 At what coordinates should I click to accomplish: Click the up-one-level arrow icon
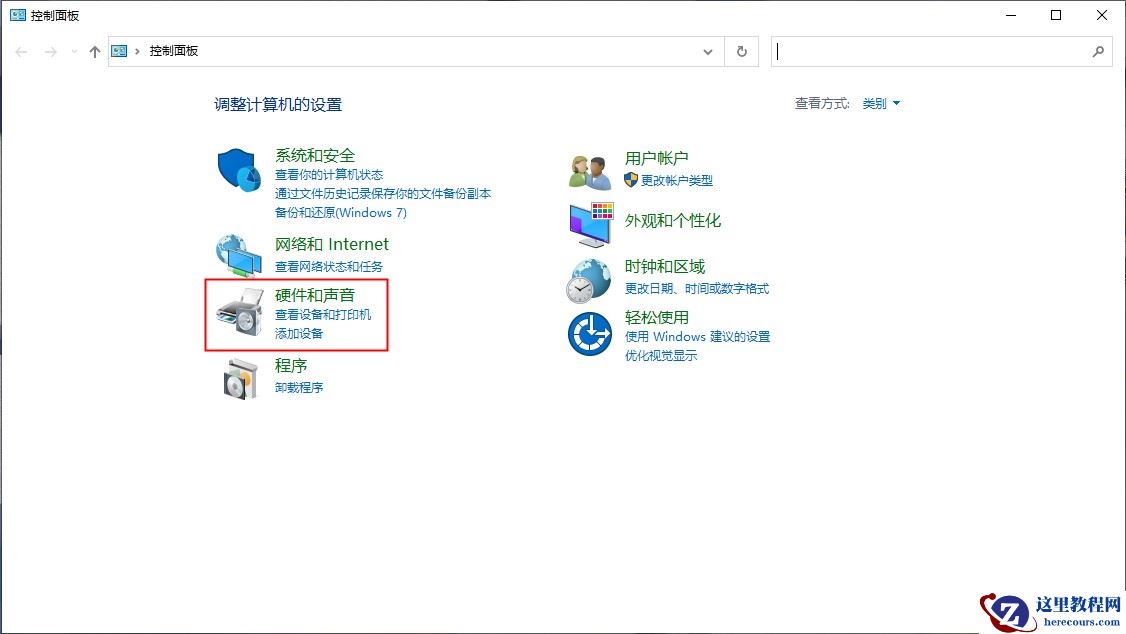(x=95, y=51)
